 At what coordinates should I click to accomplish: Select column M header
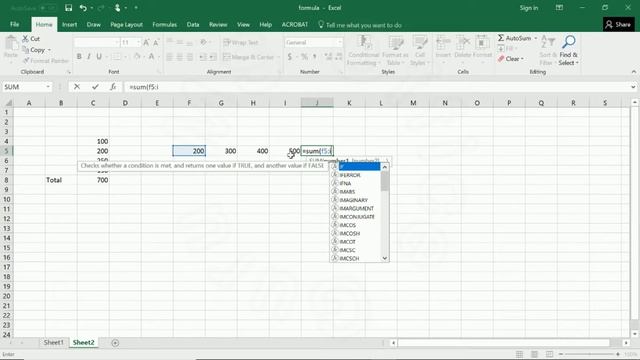(413, 103)
